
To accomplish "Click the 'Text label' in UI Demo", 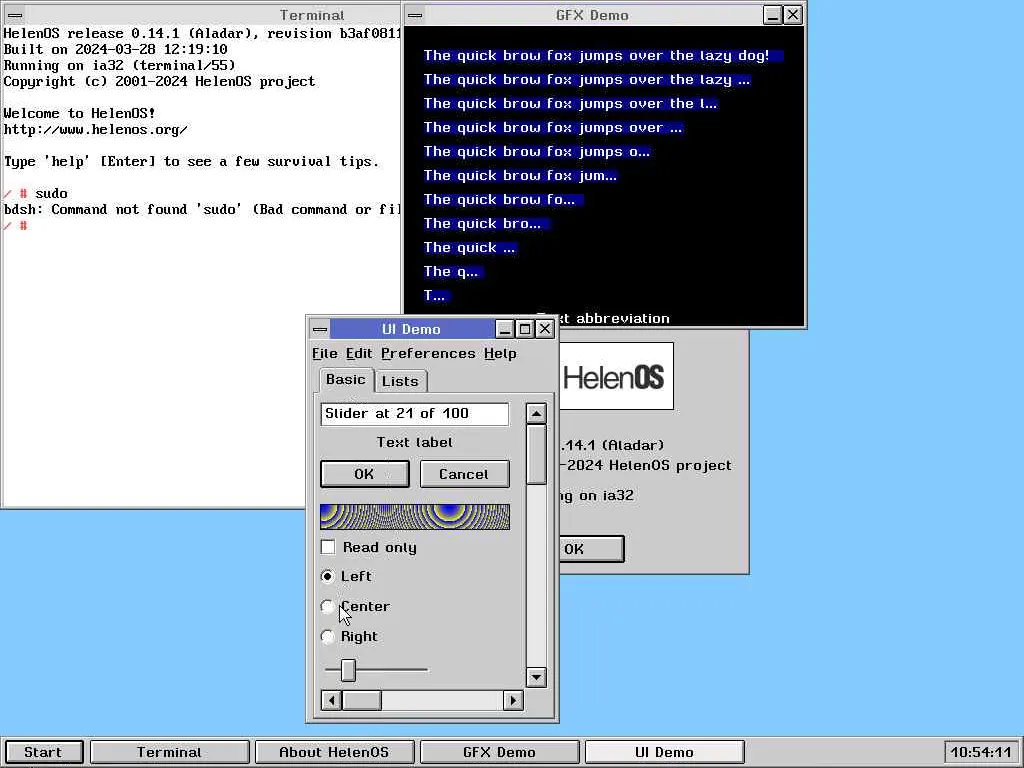I will coord(415,442).
